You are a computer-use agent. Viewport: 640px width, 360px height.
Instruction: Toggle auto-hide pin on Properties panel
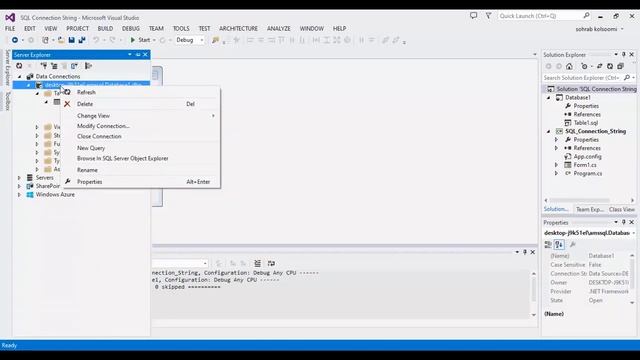[x=624, y=222]
